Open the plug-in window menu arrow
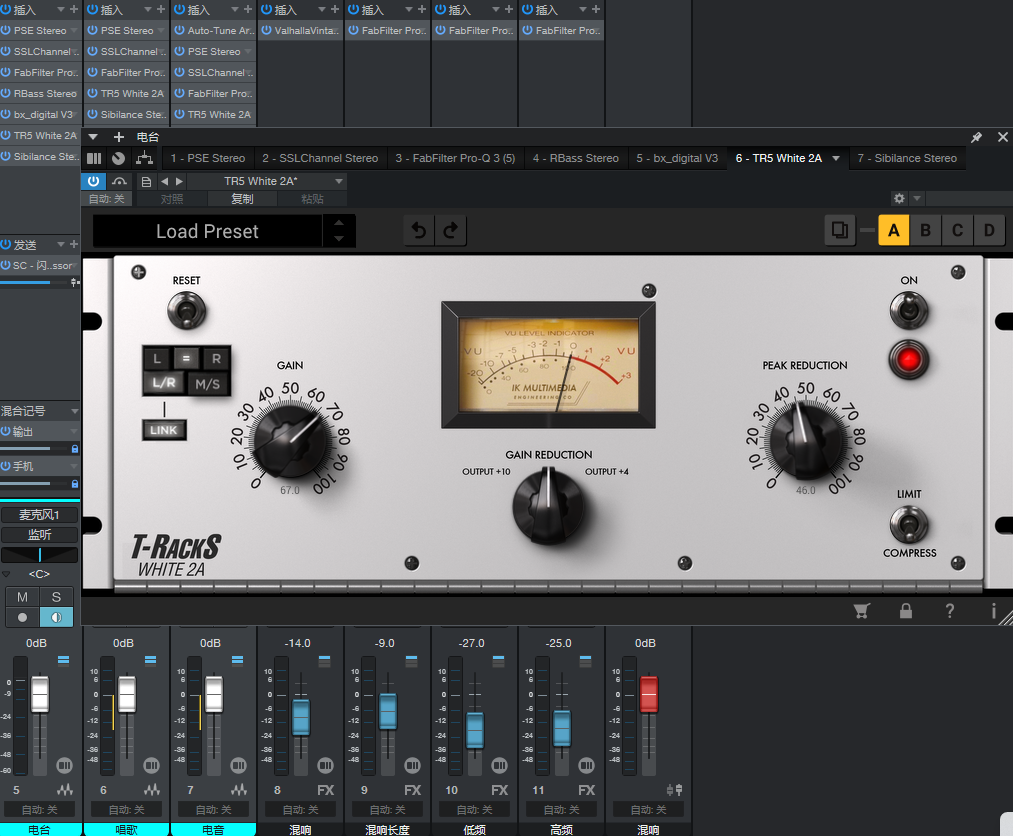The width and height of the screenshot is (1013, 836). click(x=93, y=137)
